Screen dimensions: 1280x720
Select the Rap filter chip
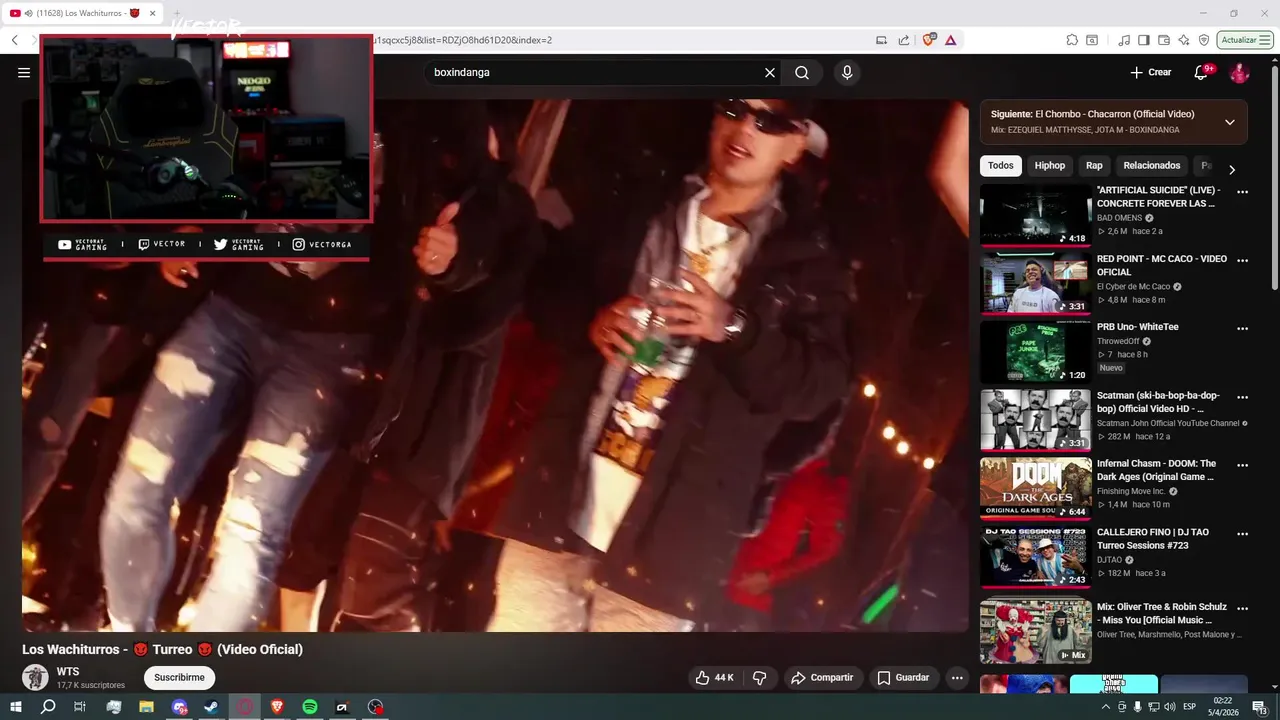click(1095, 166)
